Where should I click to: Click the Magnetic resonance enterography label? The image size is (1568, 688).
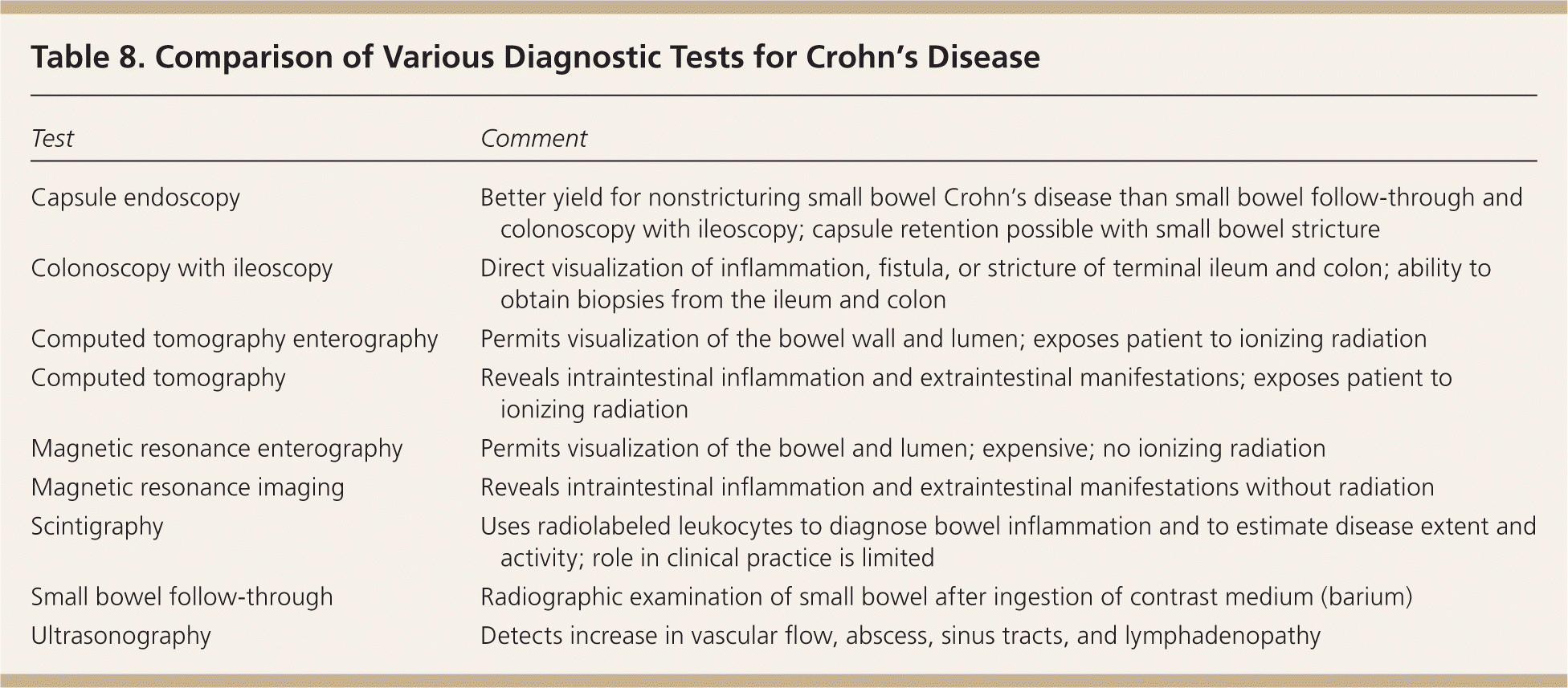(x=217, y=448)
